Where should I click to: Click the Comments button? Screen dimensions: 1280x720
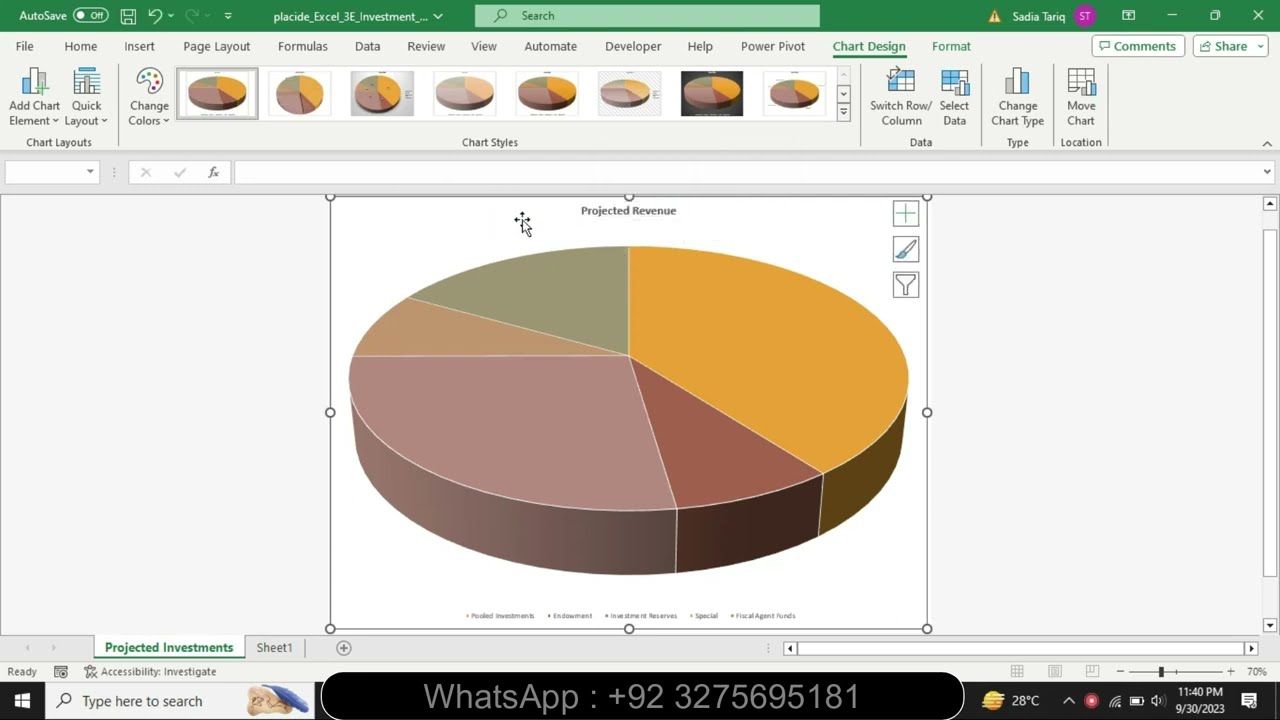1138,46
